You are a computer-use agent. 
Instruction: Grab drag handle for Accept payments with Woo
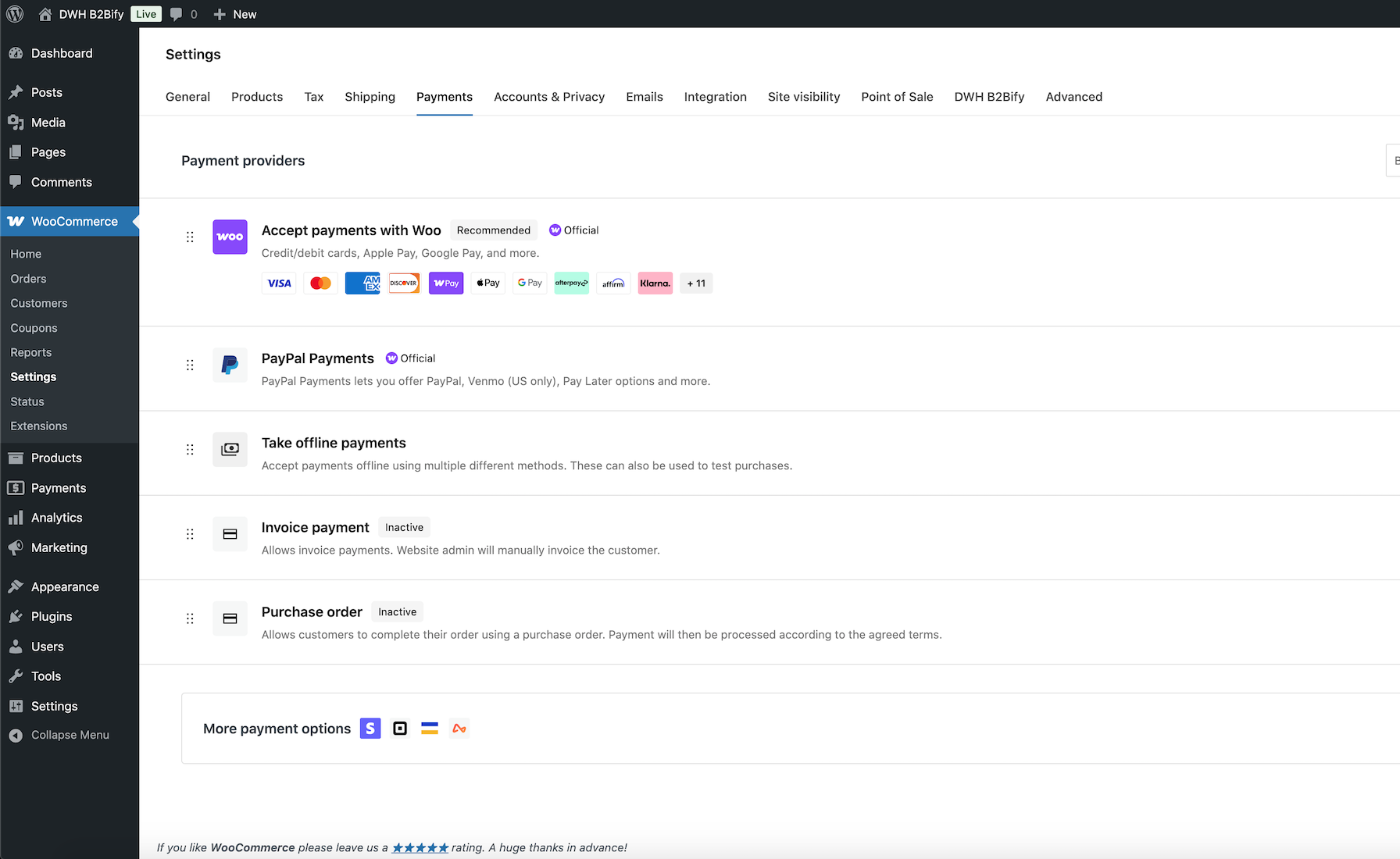(190, 237)
